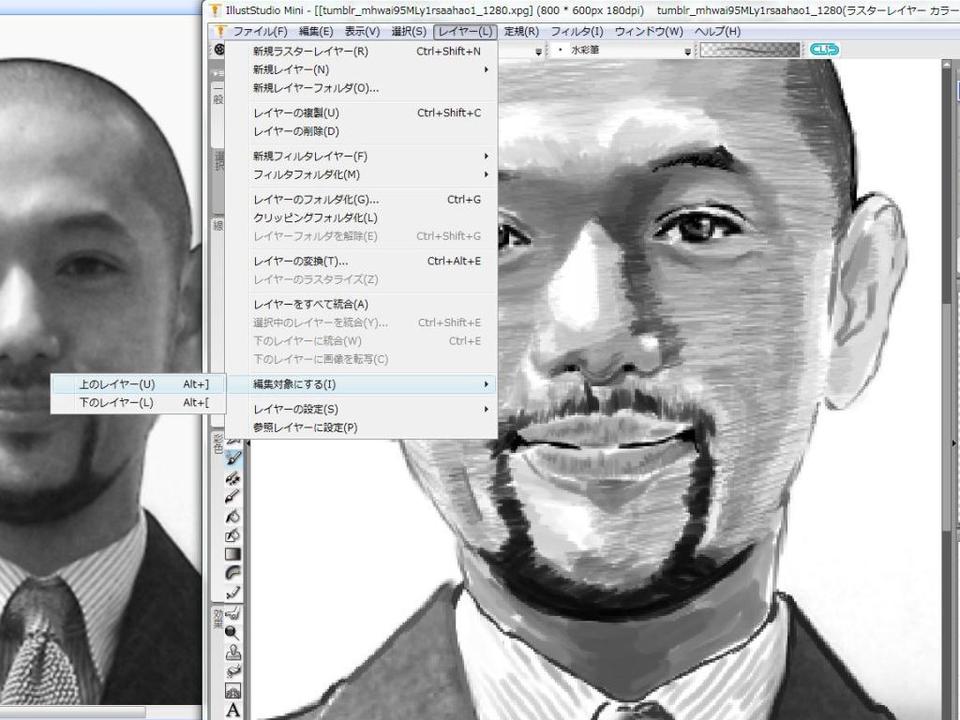
Task: Open the ウィンドウ(W) menu
Action: tap(649, 31)
